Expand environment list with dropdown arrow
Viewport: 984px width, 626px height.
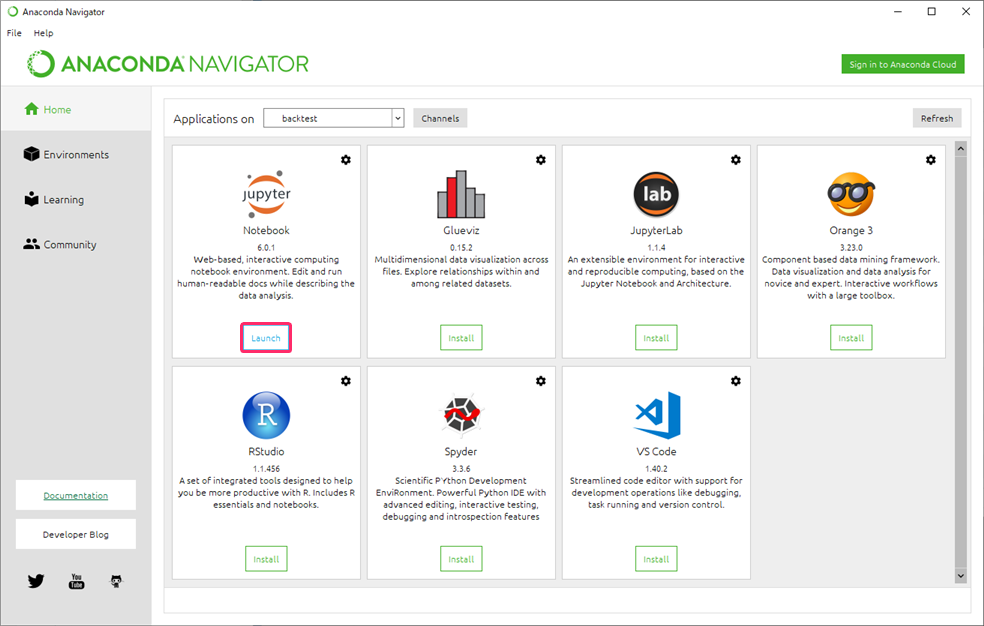(x=398, y=118)
